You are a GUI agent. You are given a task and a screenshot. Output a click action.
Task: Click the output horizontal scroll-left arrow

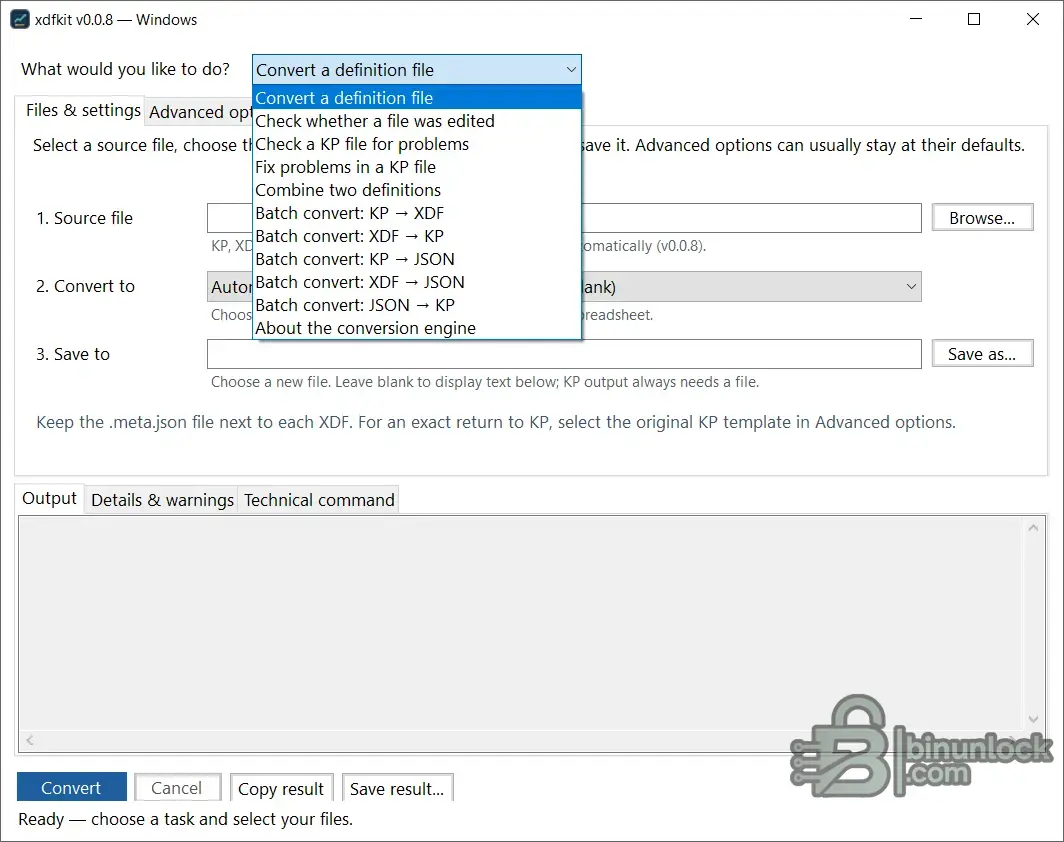pos(29,740)
